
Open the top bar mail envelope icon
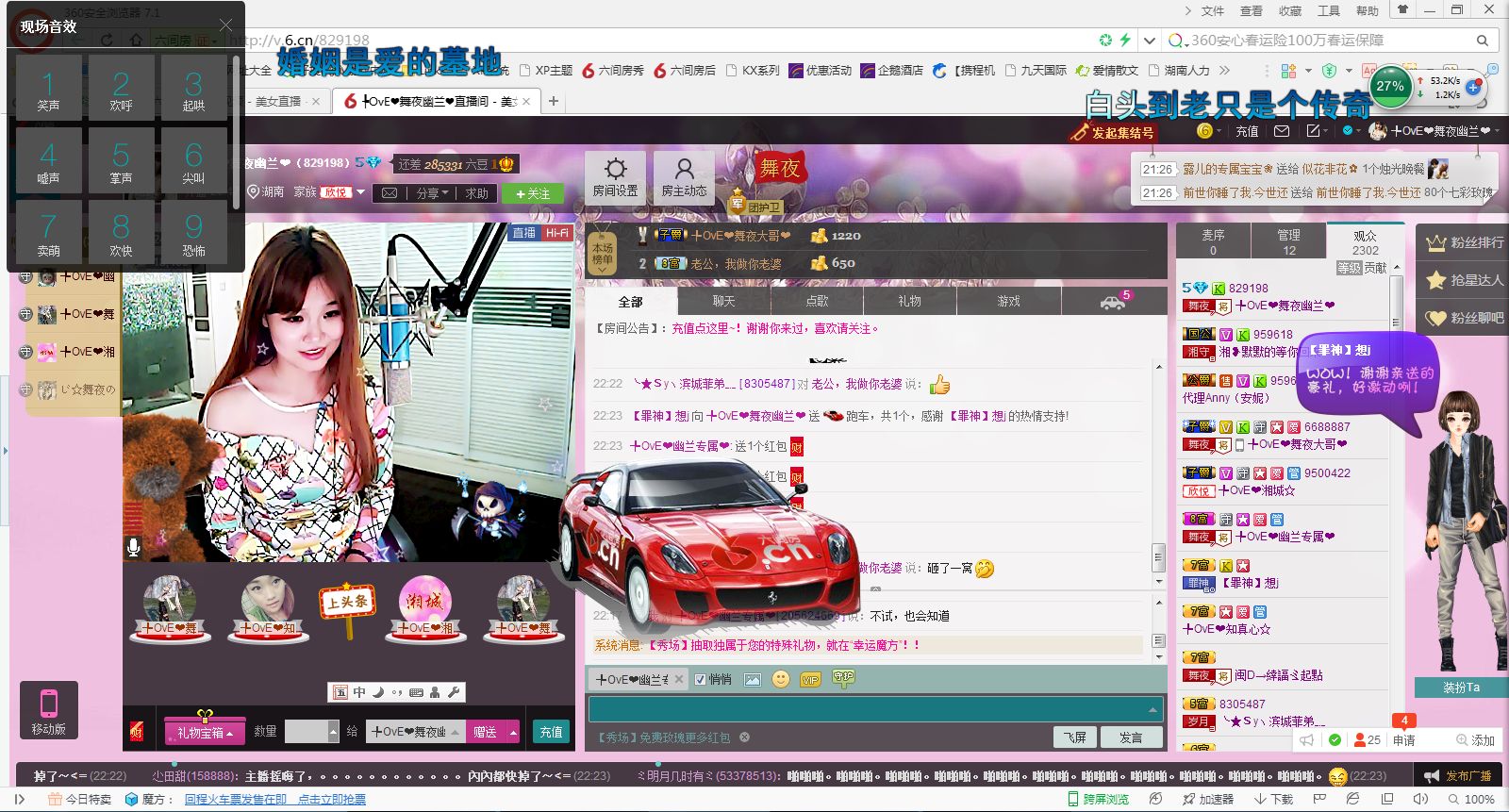point(1282,131)
